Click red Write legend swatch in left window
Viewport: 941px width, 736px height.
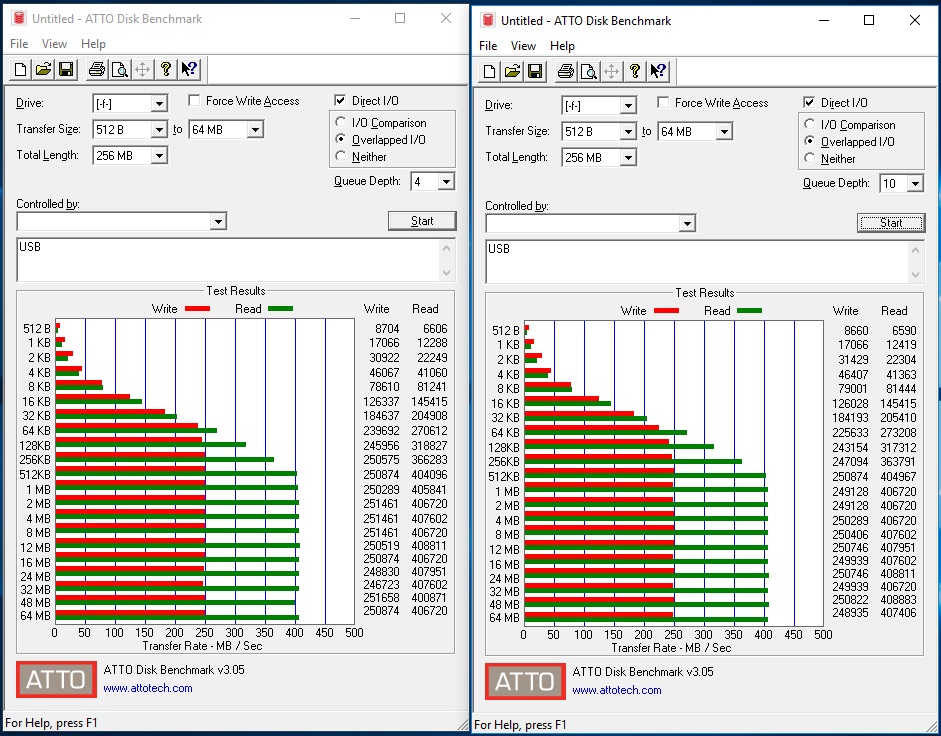197,309
